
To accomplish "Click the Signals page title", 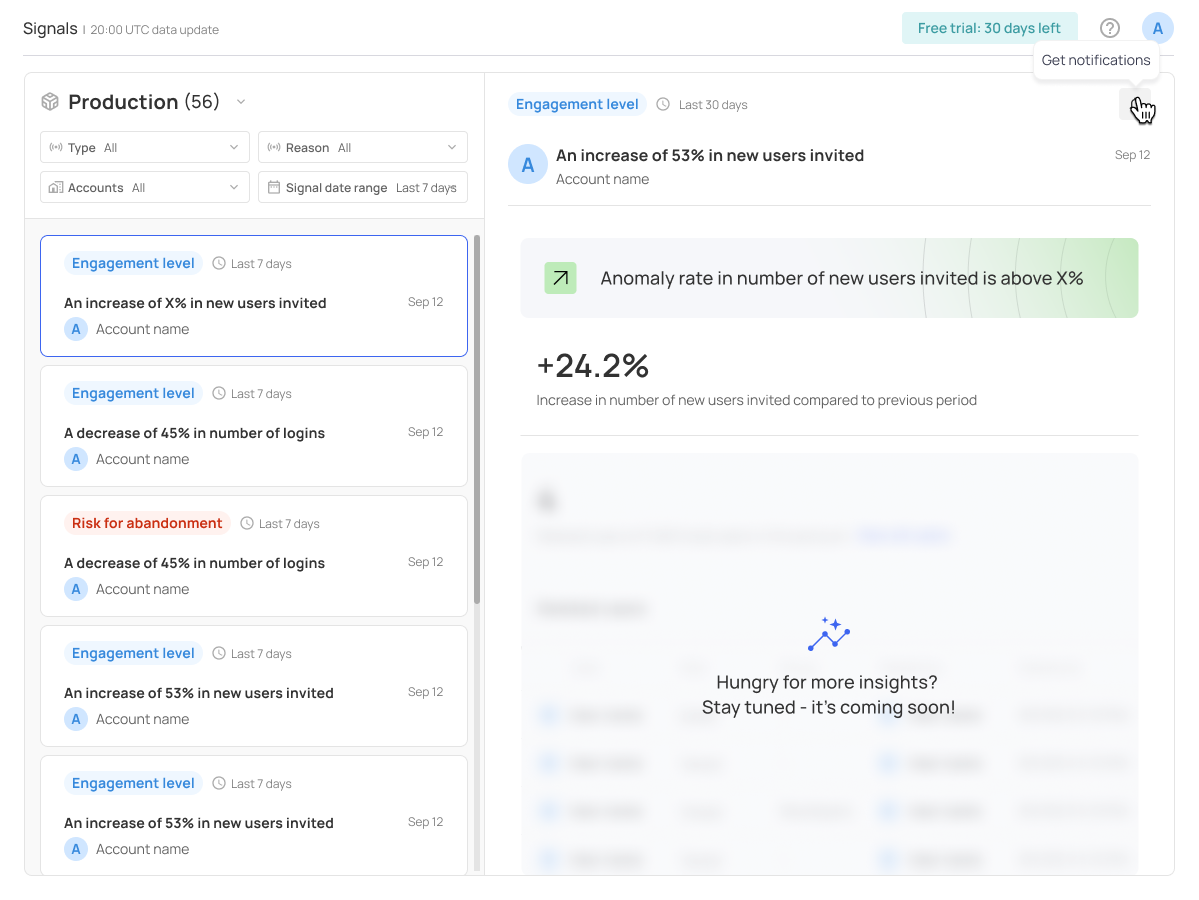I will tap(50, 28).
